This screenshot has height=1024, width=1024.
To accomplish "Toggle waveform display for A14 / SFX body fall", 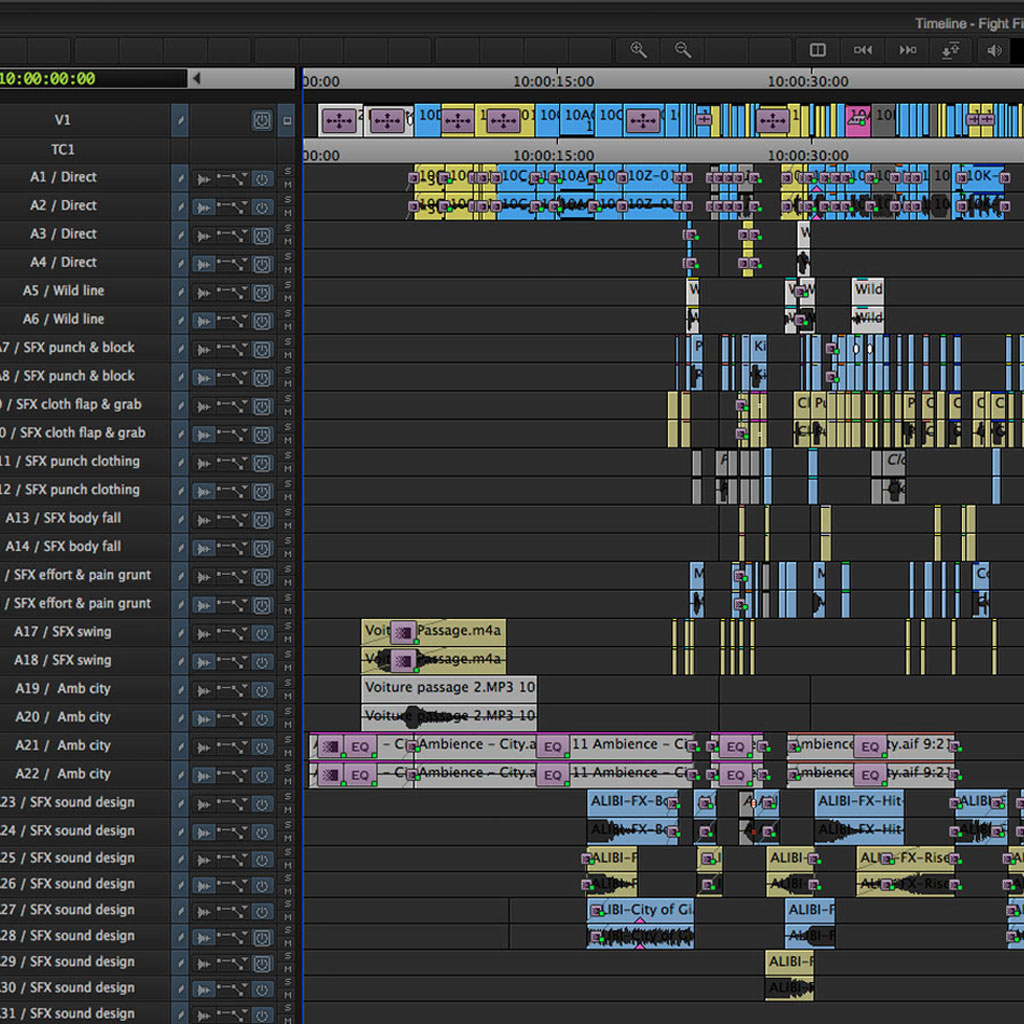I will (x=204, y=549).
